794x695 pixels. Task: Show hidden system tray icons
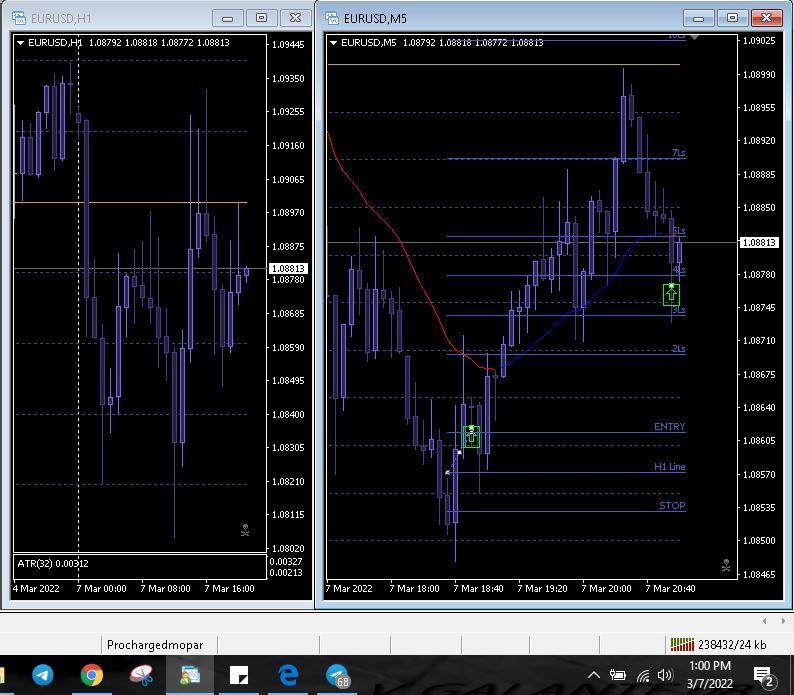pyautogui.click(x=593, y=676)
